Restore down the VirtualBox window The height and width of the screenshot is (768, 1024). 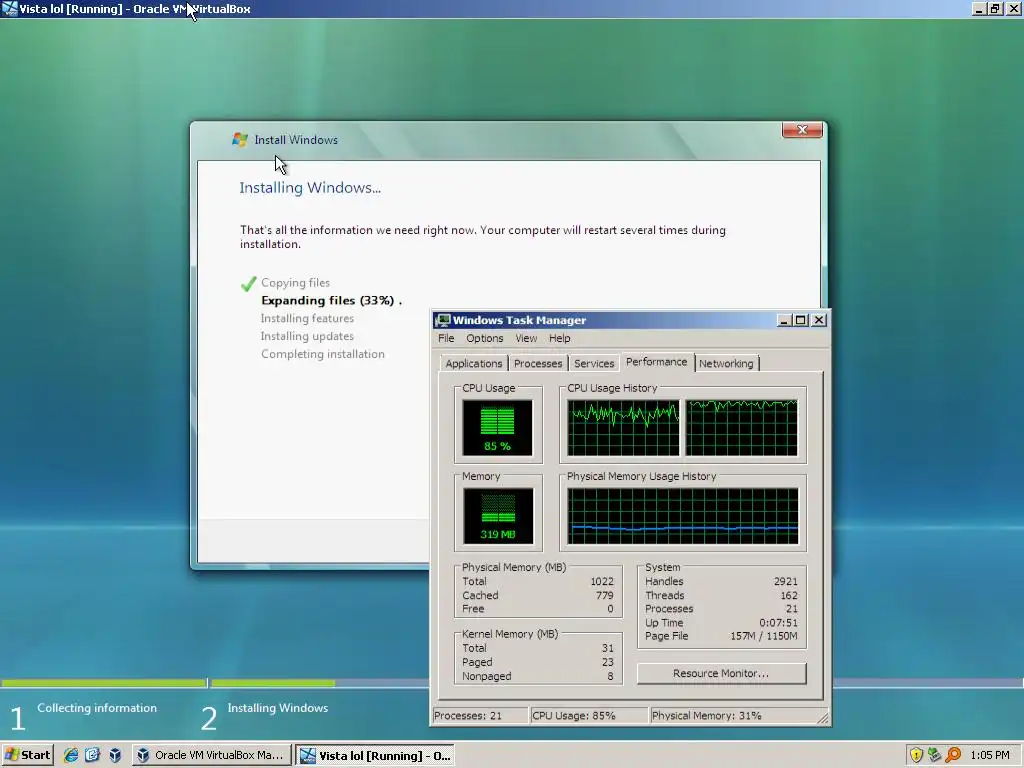point(995,8)
